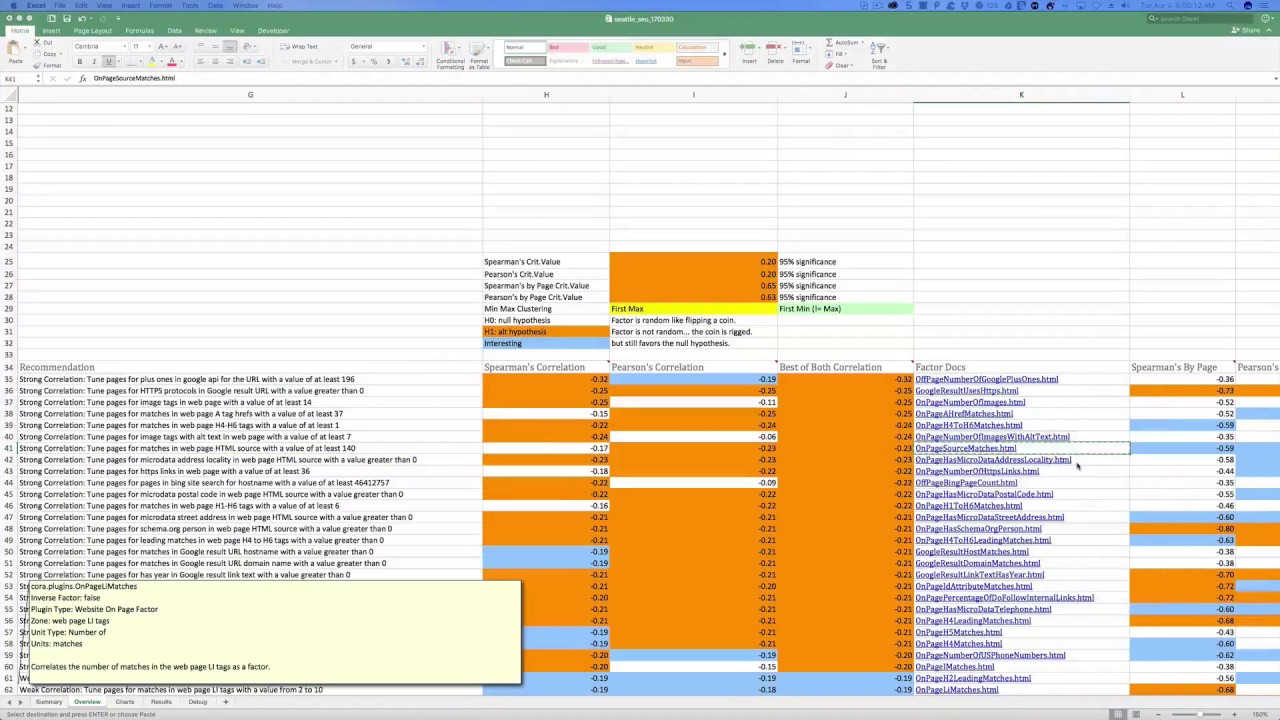Viewport: 1280px width, 720px height.
Task: Click the text orientation icon
Action: tap(248, 47)
